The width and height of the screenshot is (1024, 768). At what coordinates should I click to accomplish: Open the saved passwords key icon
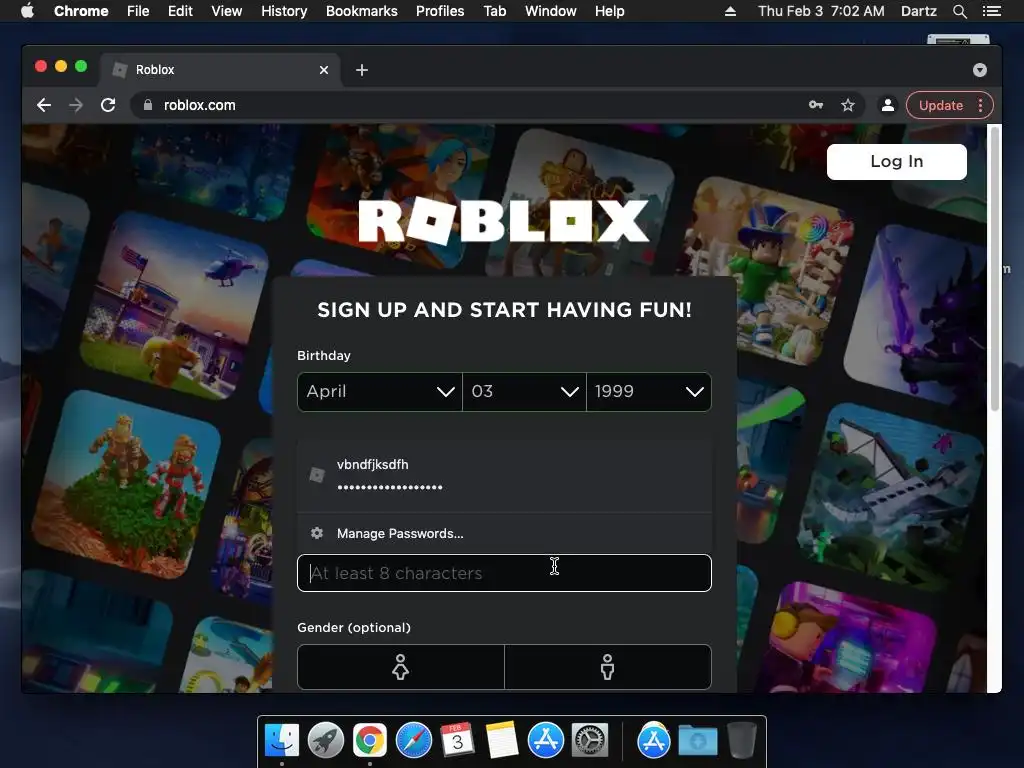pos(816,105)
